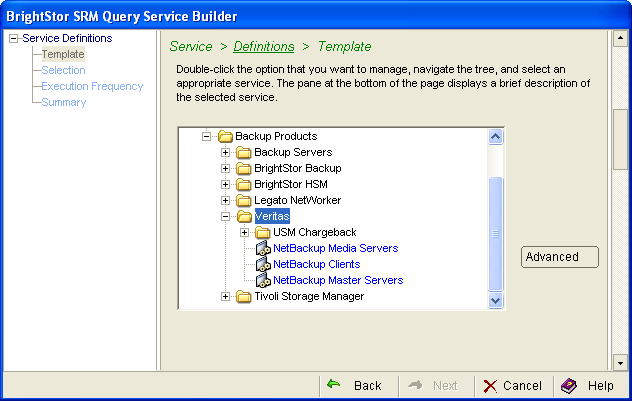Click the green Back arrow icon
Screen dimensions: 632x401
pyautogui.click(x=333, y=384)
